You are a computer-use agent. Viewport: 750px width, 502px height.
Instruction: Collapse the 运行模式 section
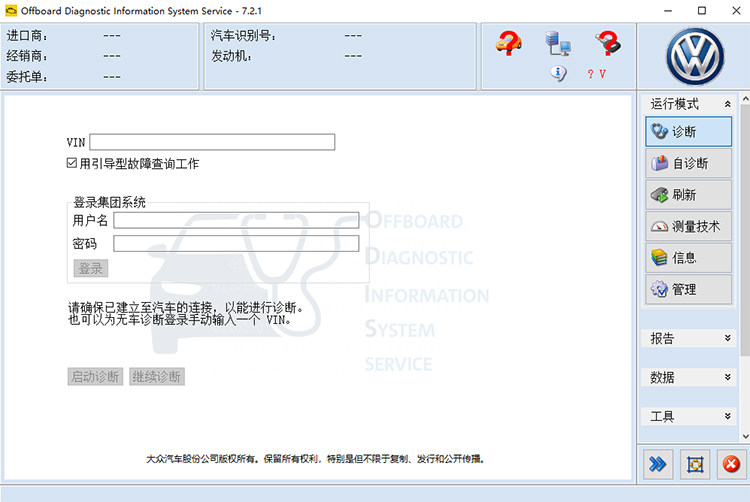728,104
